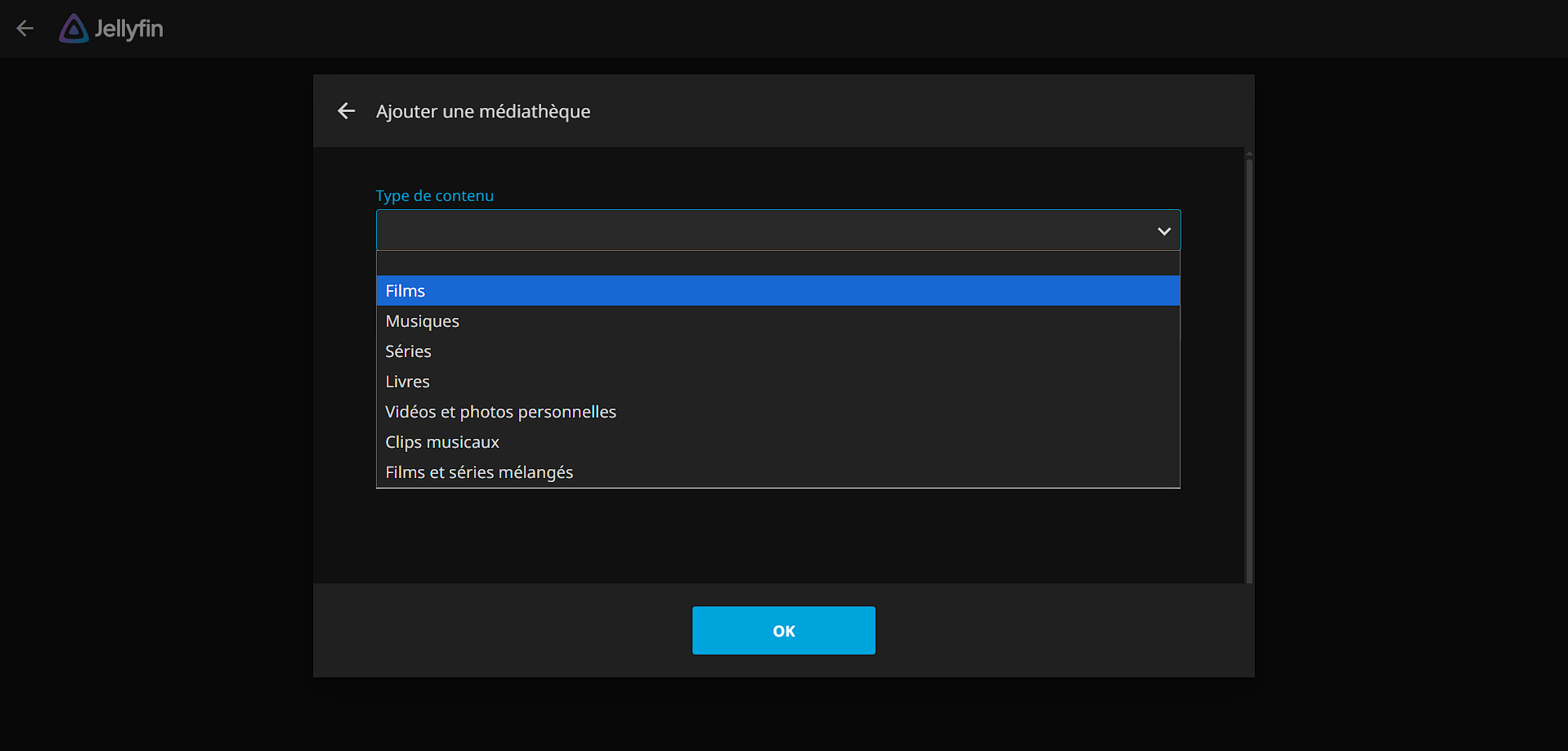This screenshot has width=1568, height=751.
Task: Click the dim backdrop outside the dialog
Action: point(155,409)
